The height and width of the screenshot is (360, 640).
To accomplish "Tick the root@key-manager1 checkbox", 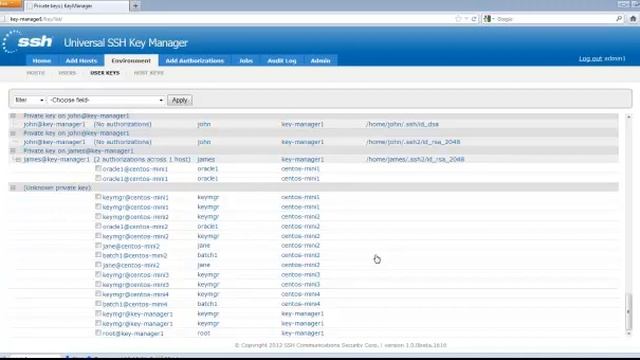I will point(98,333).
